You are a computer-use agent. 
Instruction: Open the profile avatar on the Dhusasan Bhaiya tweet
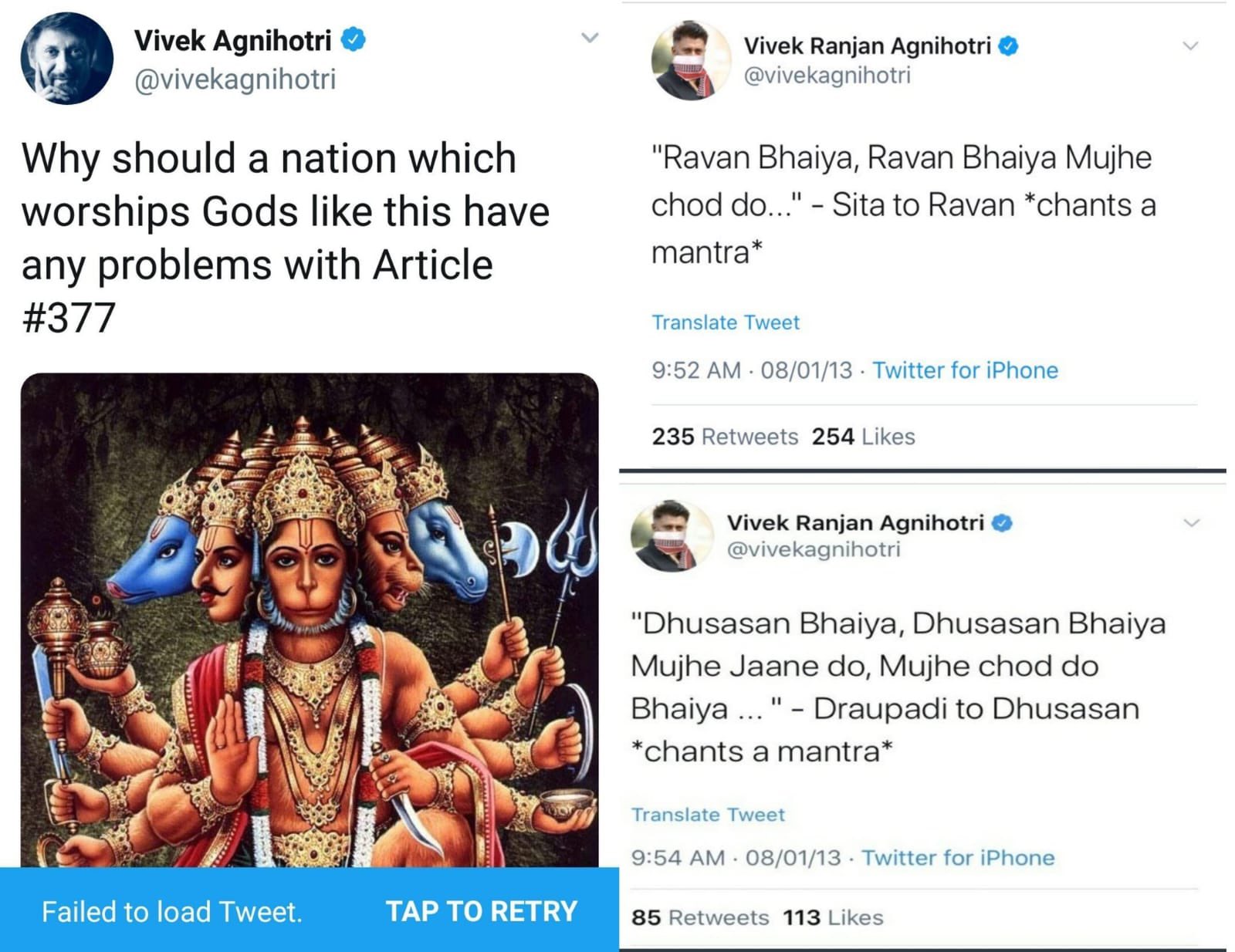pos(670,535)
